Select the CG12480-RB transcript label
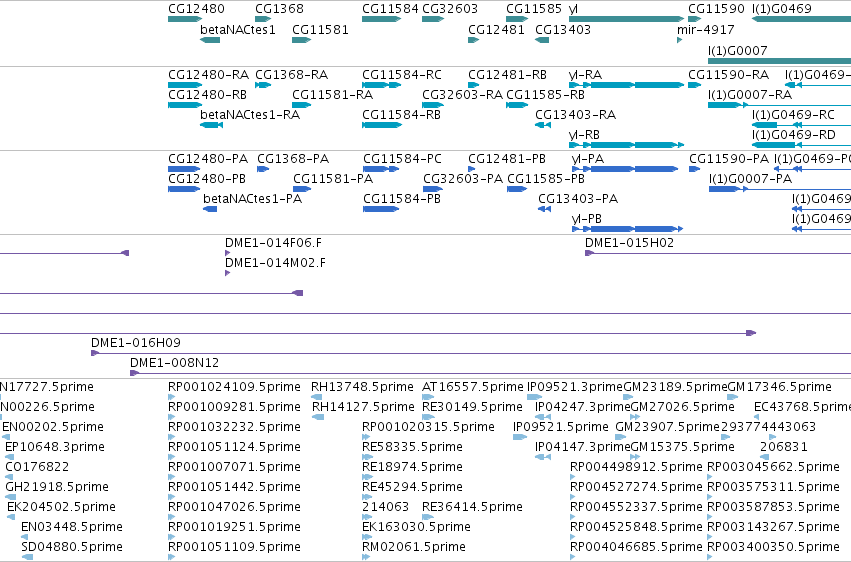 (207, 94)
